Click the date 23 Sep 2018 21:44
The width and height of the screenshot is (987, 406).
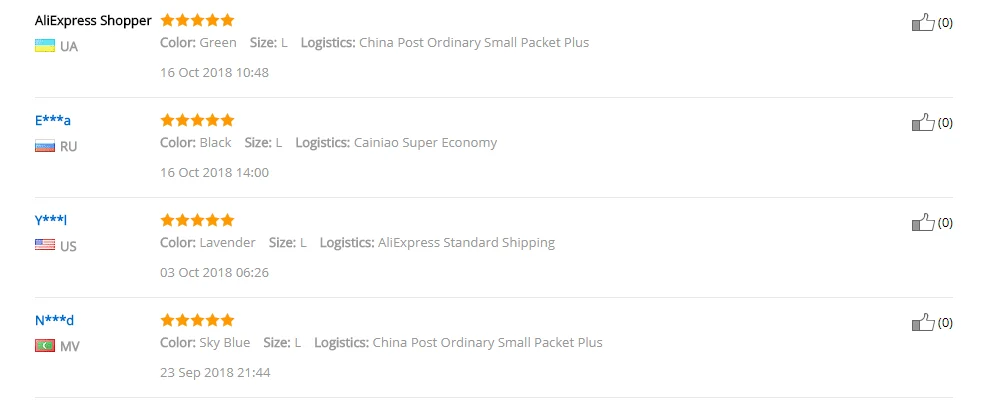pos(215,373)
